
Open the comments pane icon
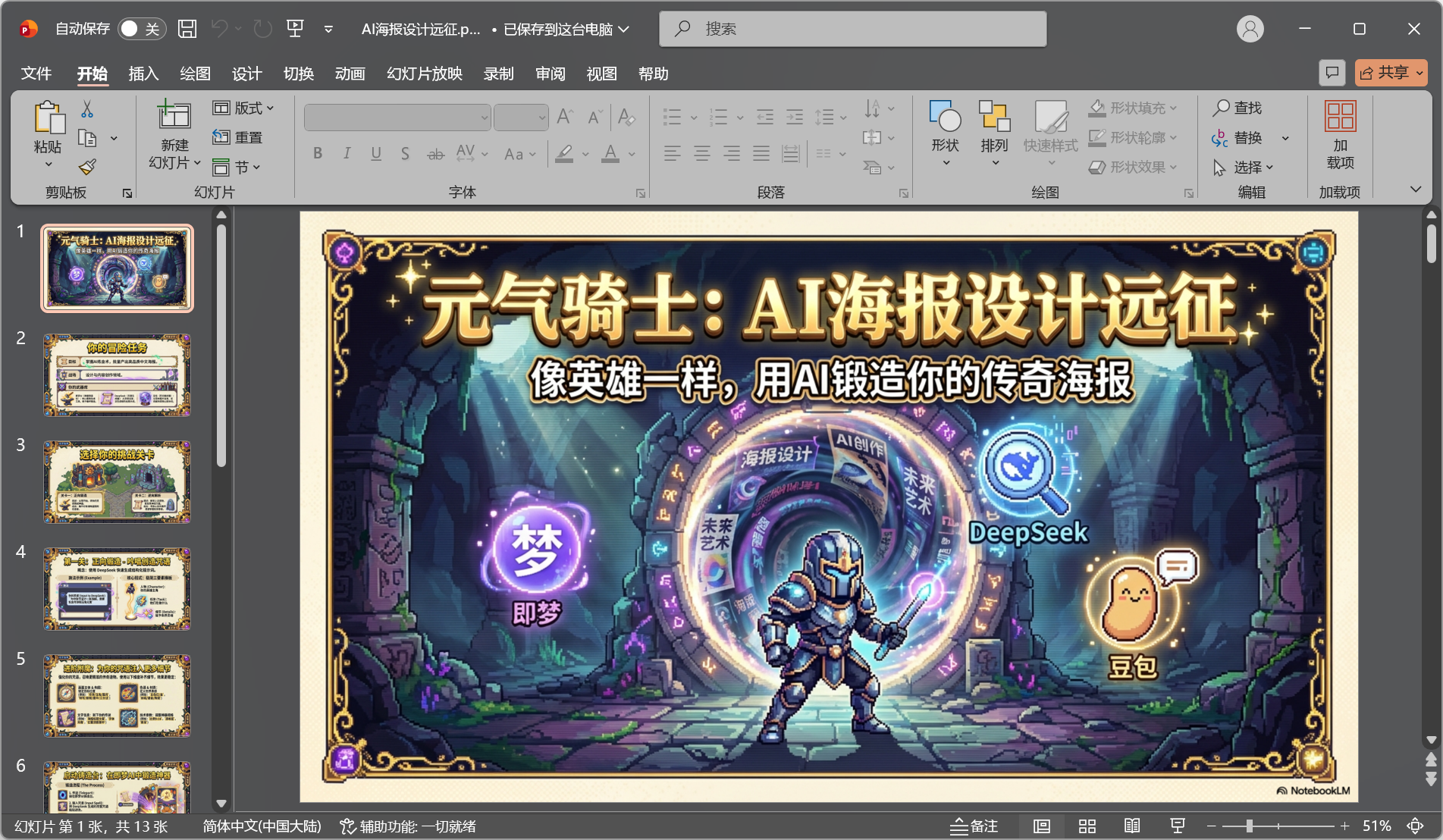click(1332, 73)
